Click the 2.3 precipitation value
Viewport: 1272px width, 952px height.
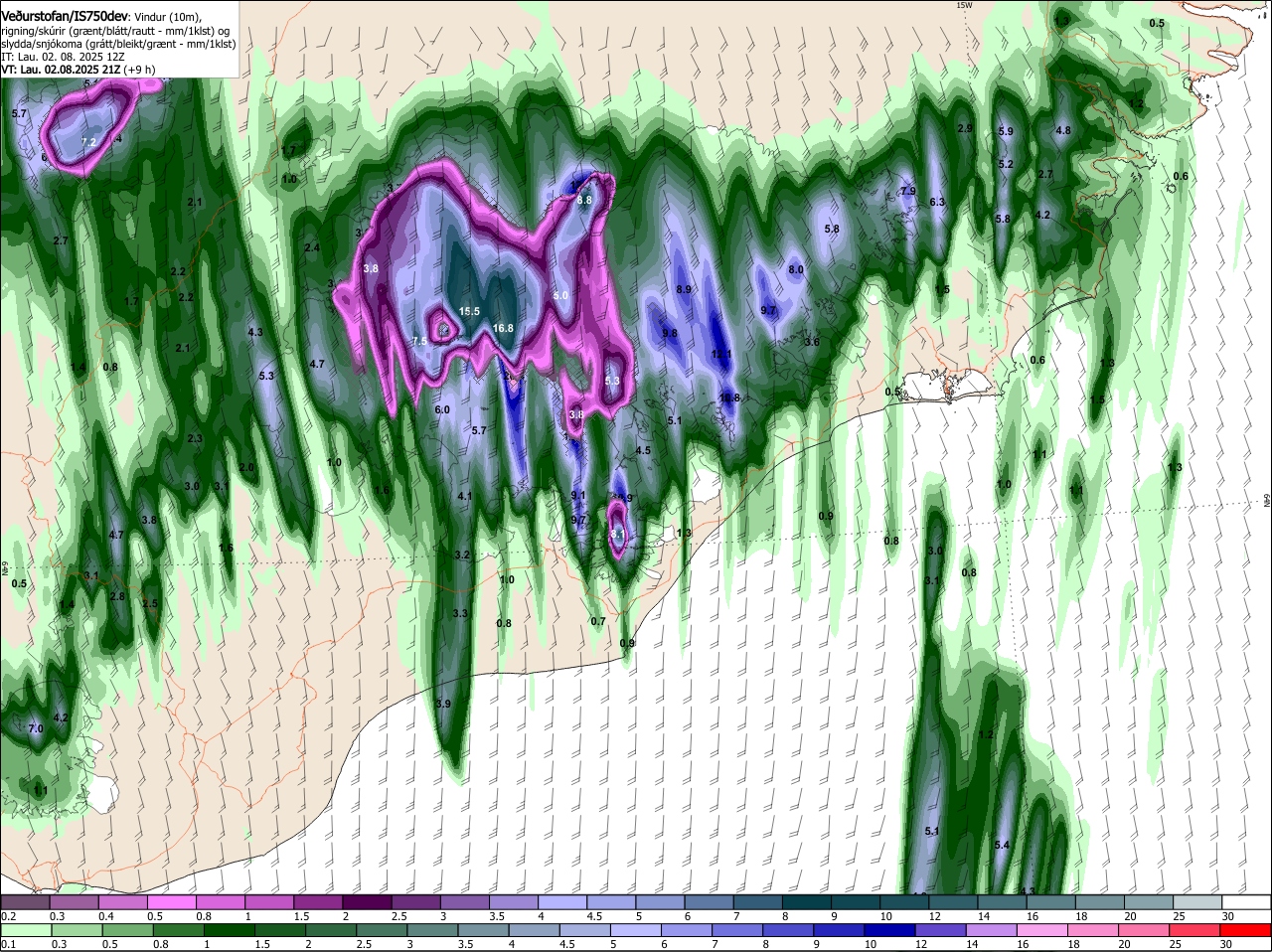tap(195, 438)
